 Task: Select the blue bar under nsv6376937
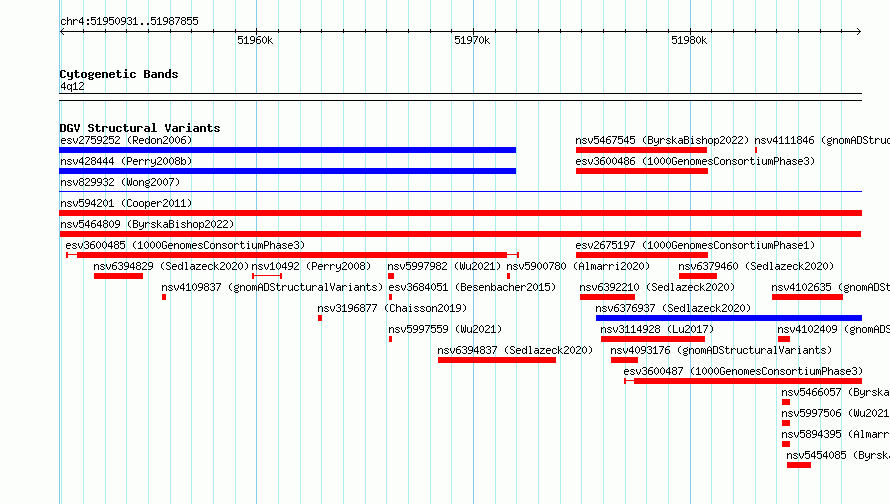click(729, 318)
